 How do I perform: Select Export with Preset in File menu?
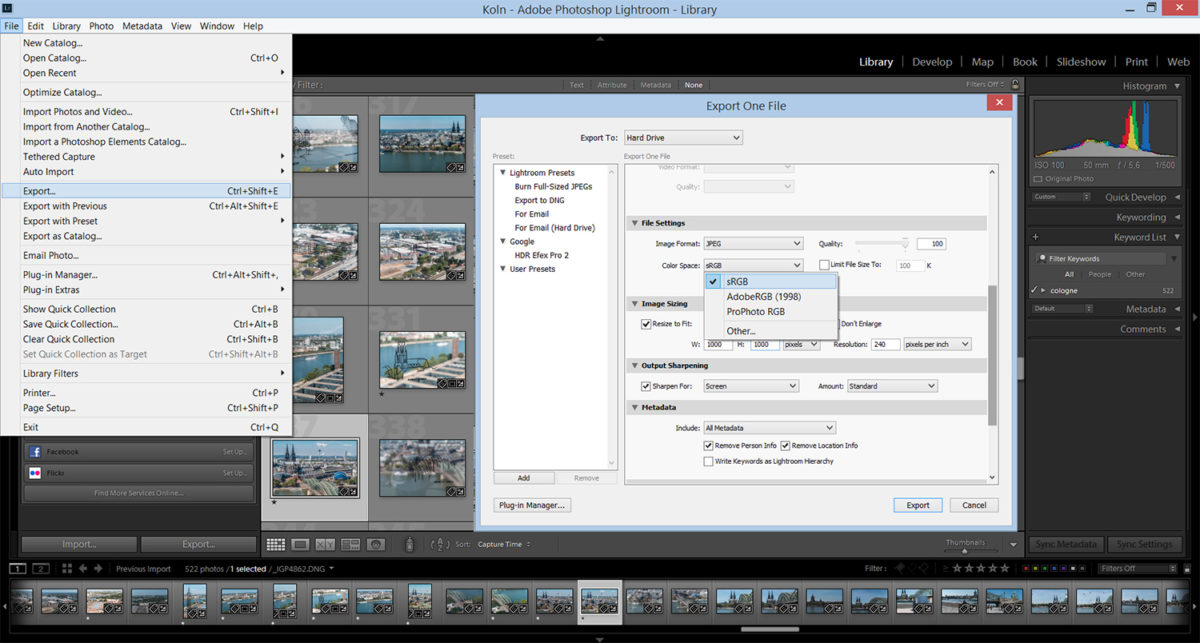60,221
